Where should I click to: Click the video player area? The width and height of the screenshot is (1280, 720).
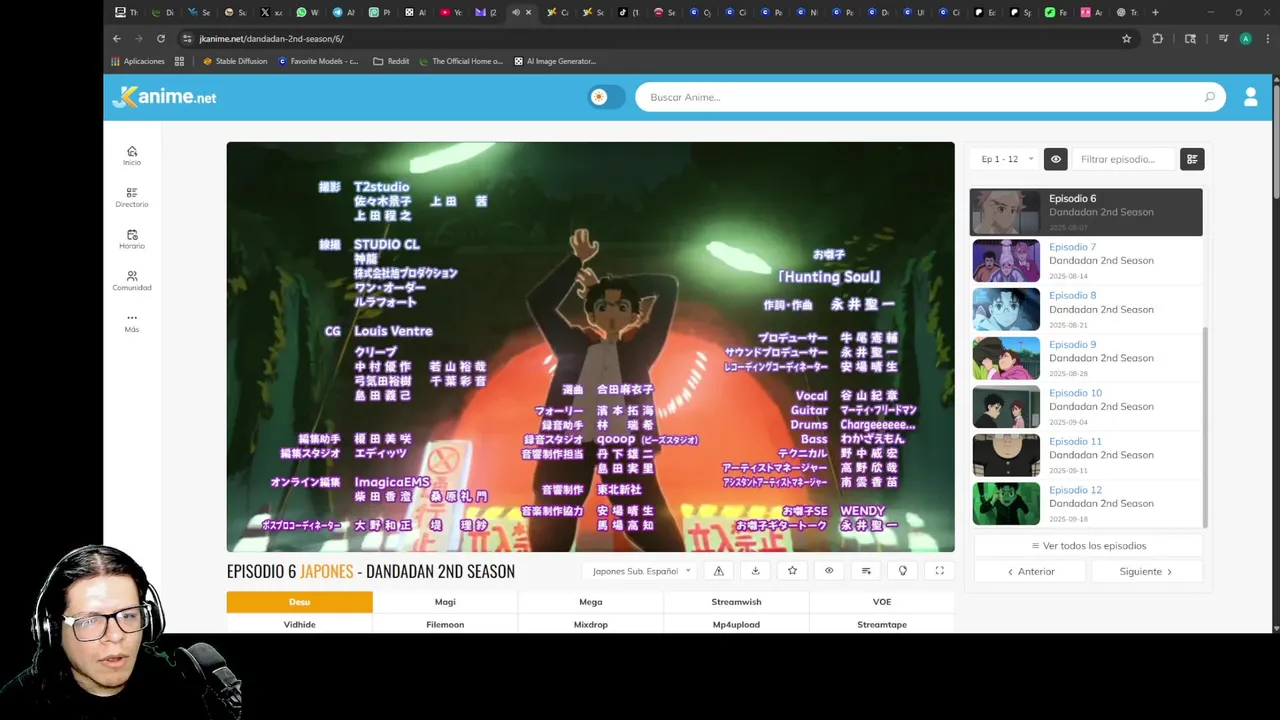pos(590,347)
